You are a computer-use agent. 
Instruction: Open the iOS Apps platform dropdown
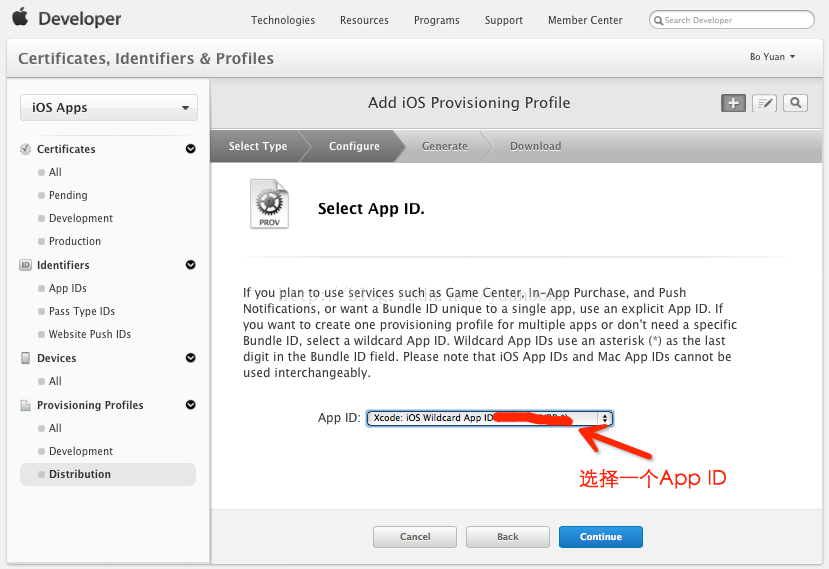pyautogui.click(x=109, y=108)
